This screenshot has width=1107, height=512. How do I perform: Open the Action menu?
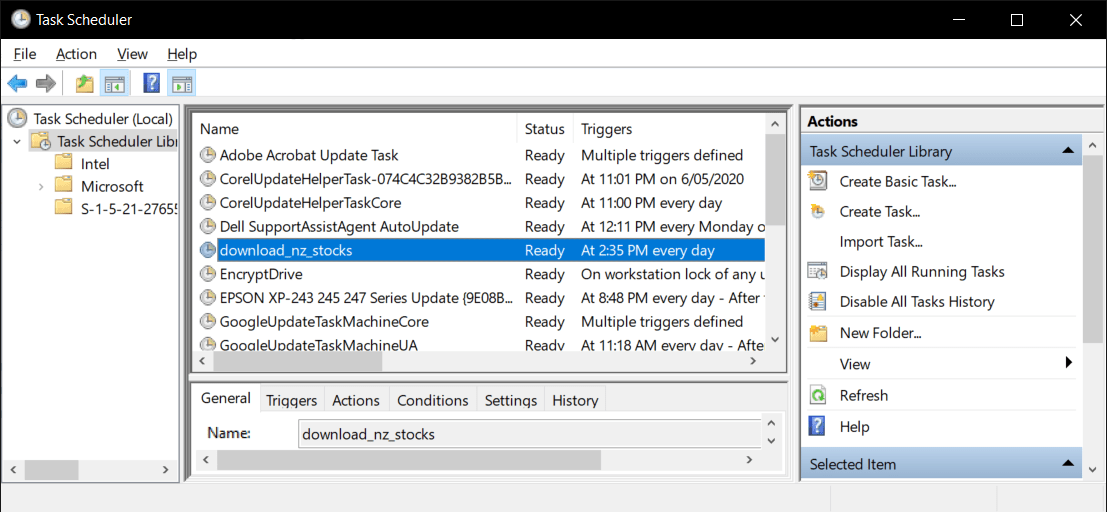(x=76, y=54)
